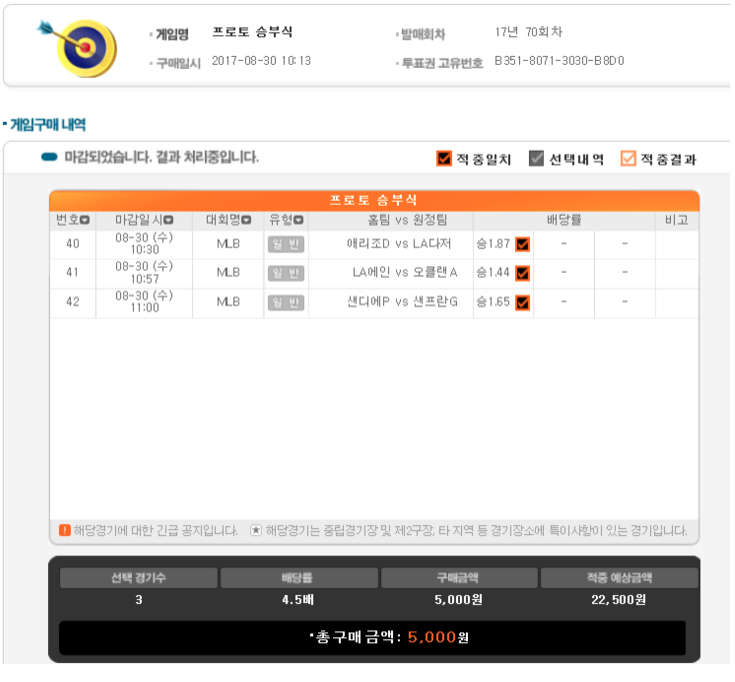Toggle the 승 1.44 checkbox for game 41
Screen dimensions: 735x682
tap(523, 273)
